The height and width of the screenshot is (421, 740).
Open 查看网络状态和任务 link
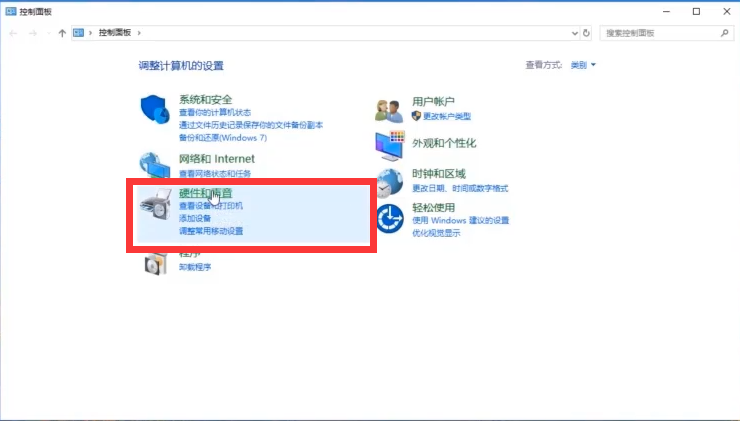coord(215,173)
